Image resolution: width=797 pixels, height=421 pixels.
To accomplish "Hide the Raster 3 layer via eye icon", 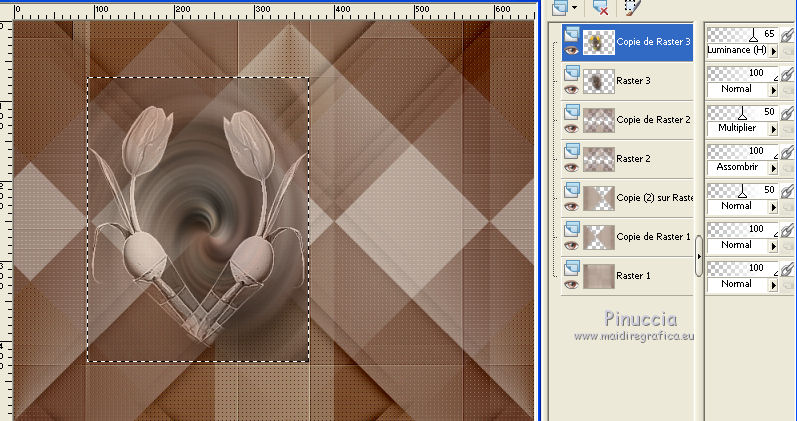I will pos(571,89).
